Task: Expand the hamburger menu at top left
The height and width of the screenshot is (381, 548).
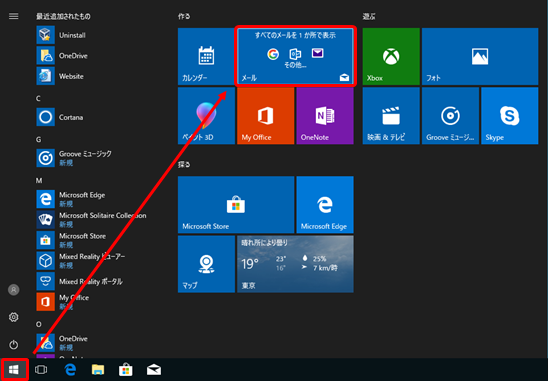Action: point(14,16)
